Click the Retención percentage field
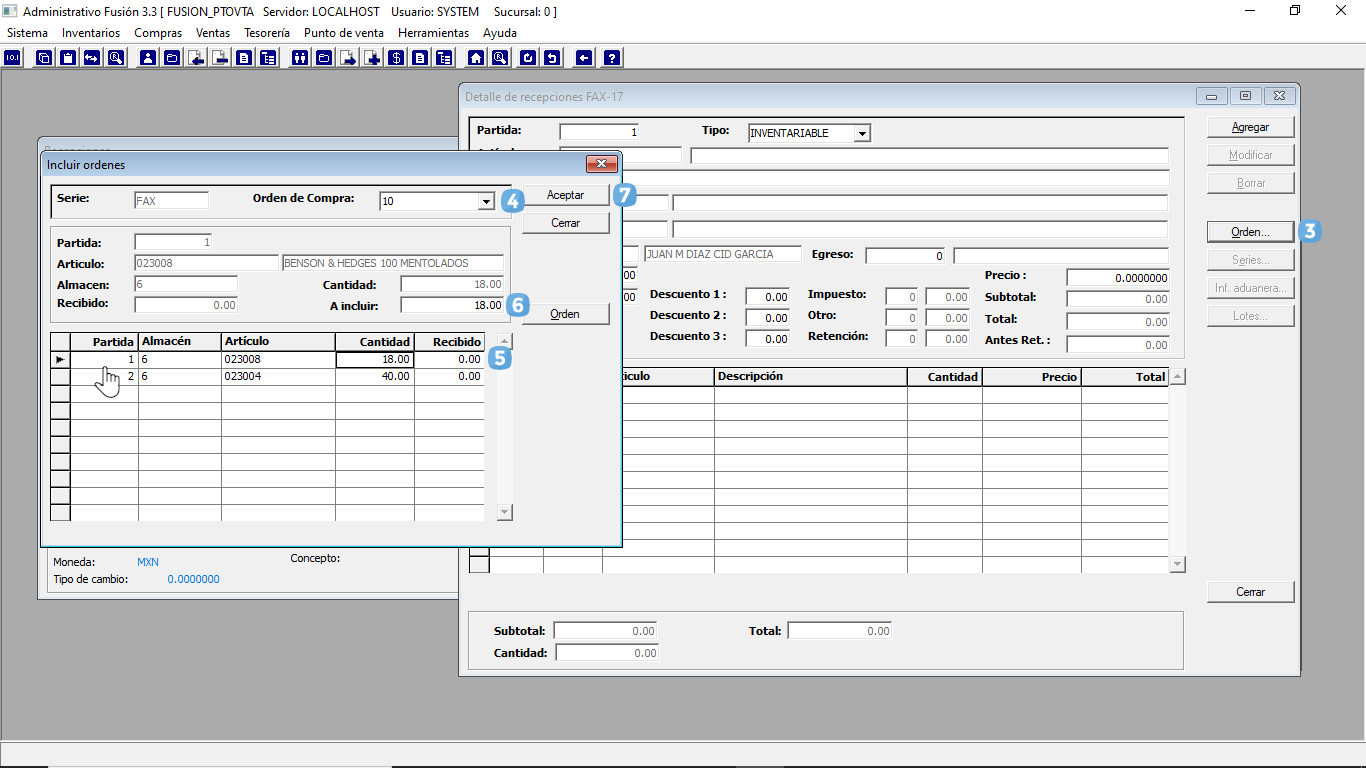The height and width of the screenshot is (768, 1366). tap(902, 339)
